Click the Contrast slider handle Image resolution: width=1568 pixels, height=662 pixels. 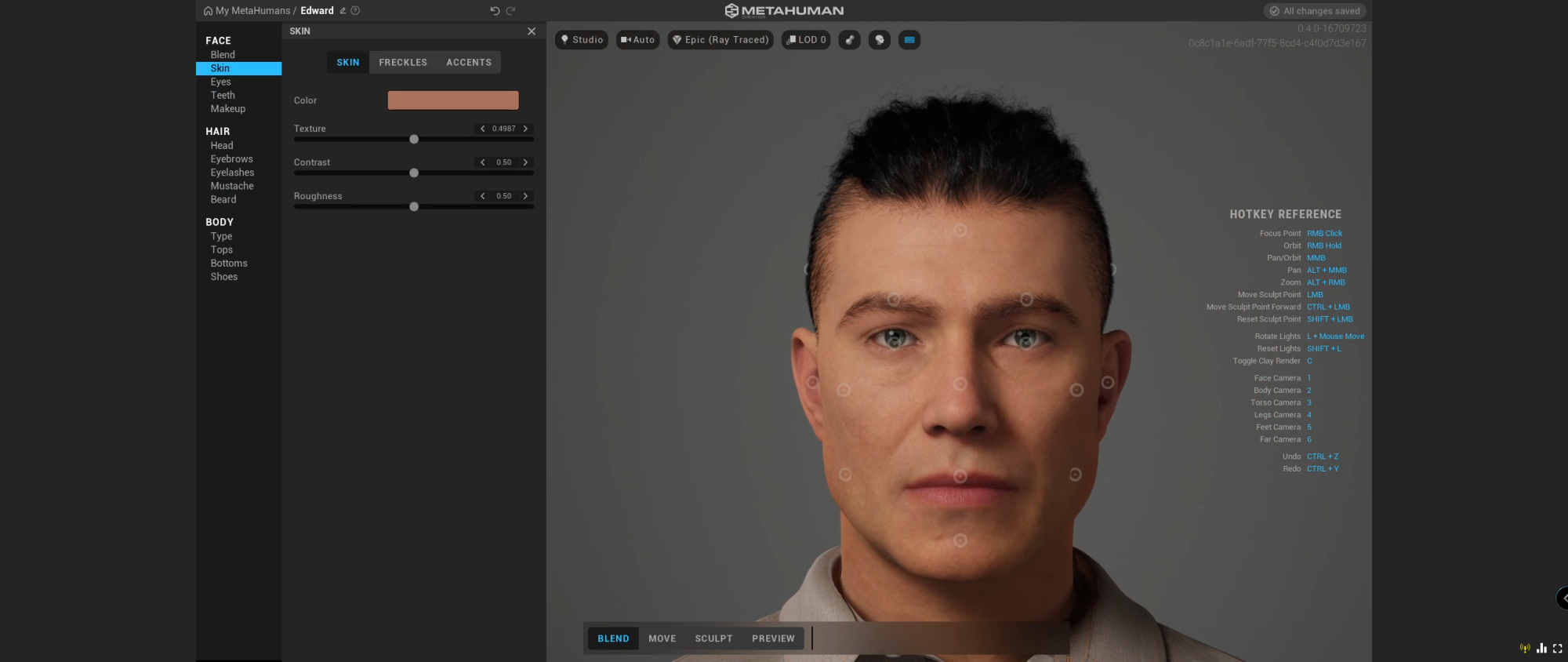click(x=414, y=173)
